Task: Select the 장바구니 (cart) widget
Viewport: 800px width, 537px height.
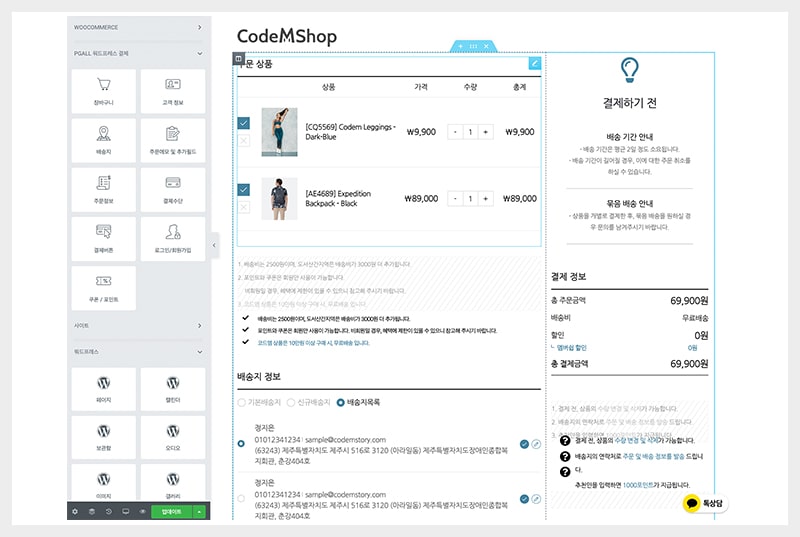Action: [x=104, y=91]
